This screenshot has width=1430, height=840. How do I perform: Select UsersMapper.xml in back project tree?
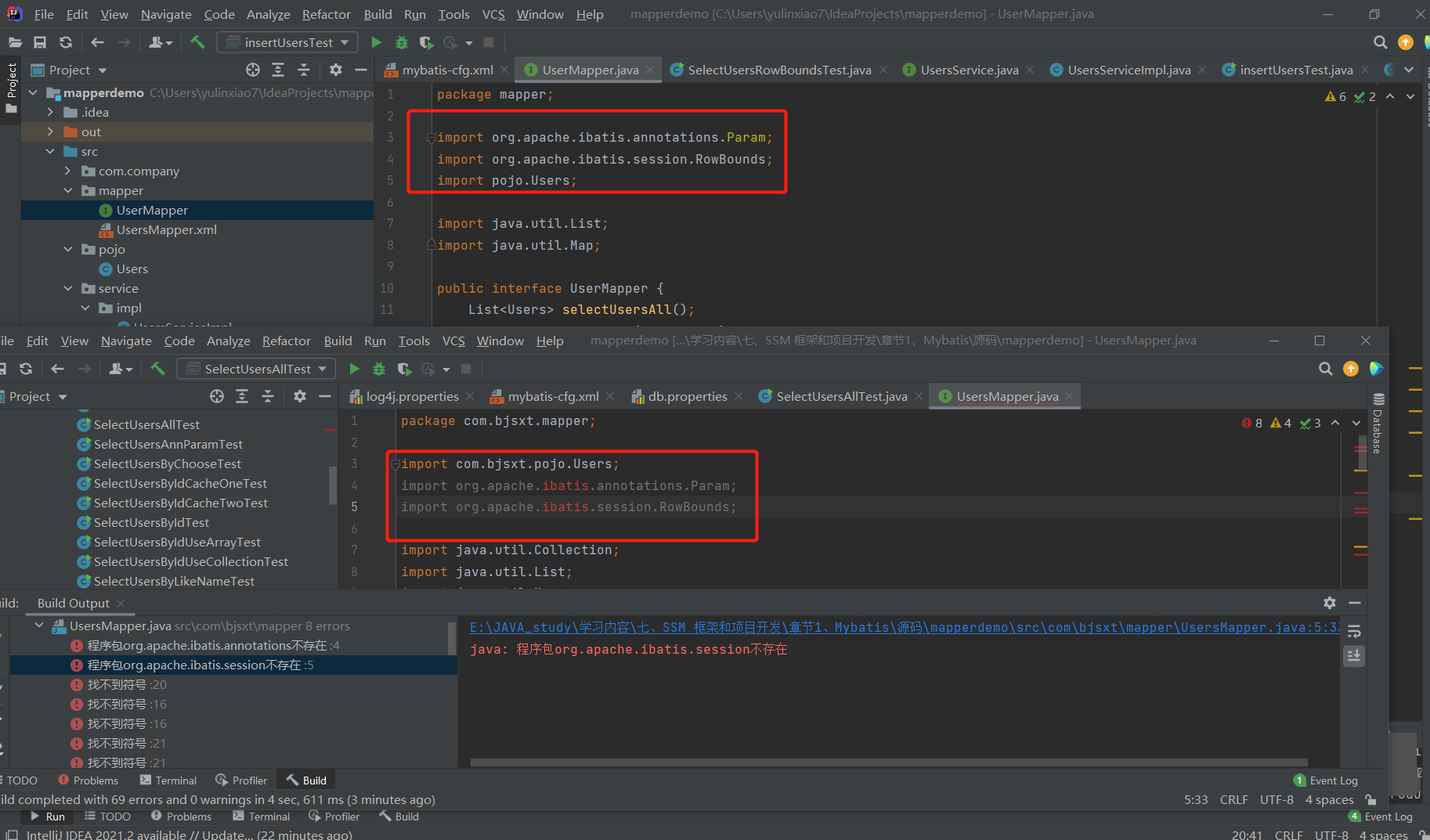tap(166, 229)
